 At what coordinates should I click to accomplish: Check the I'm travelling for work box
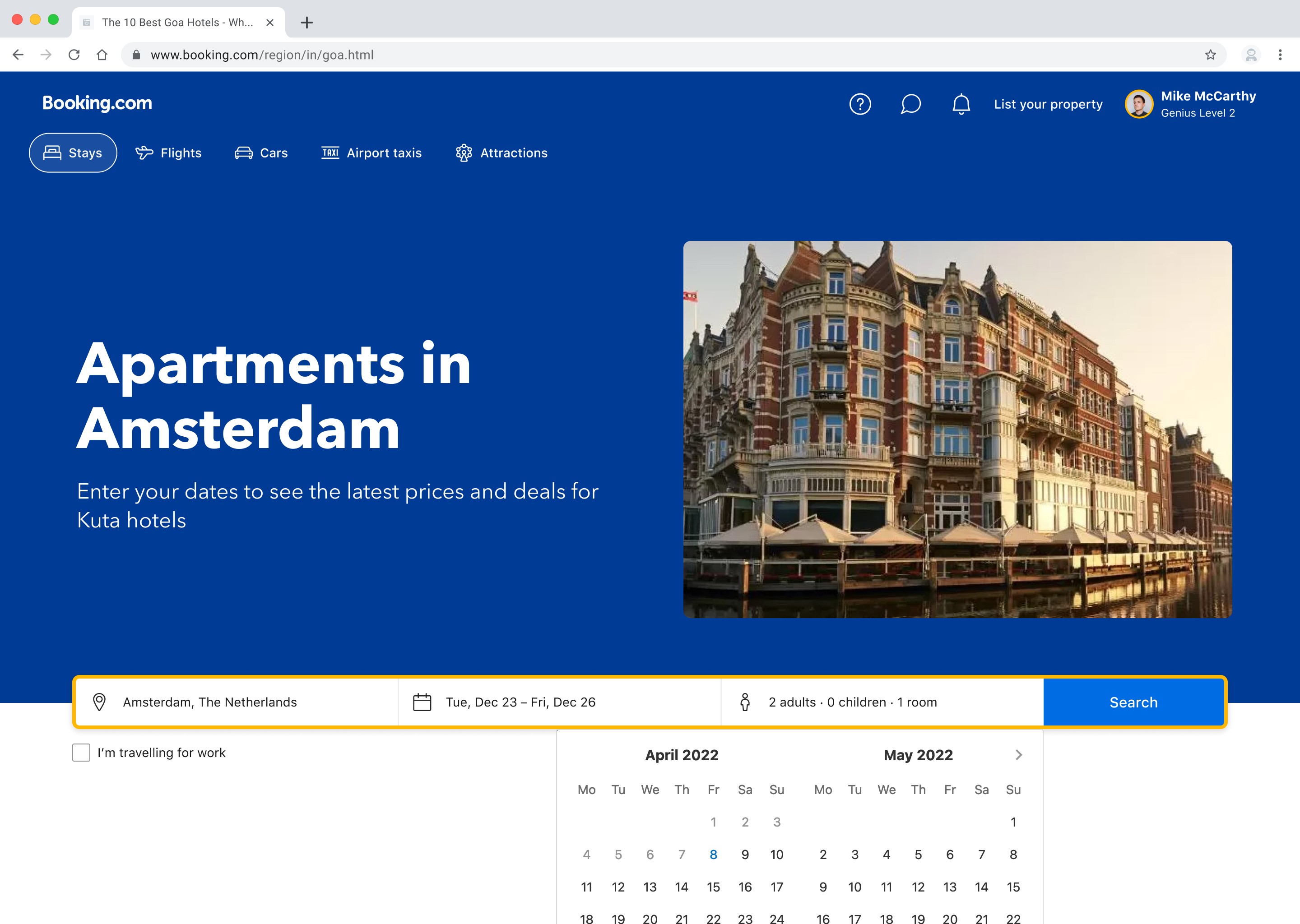tap(81, 753)
